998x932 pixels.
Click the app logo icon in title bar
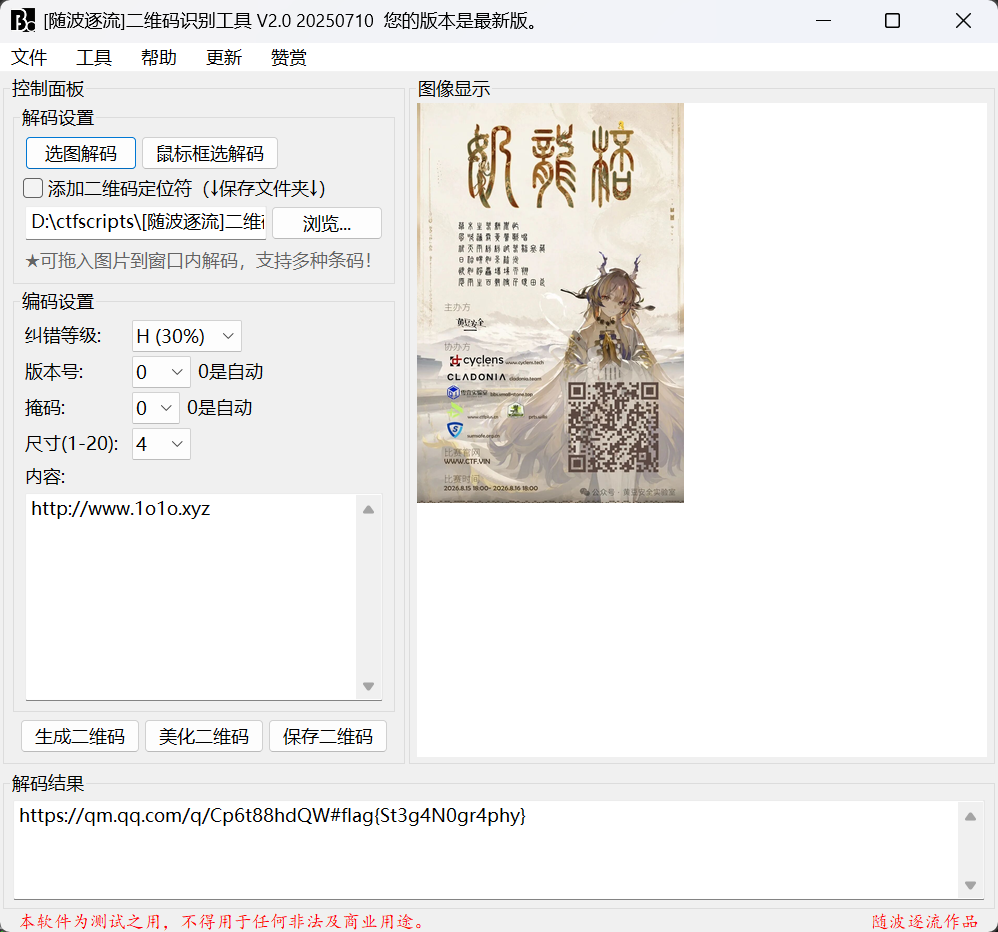pos(23,21)
